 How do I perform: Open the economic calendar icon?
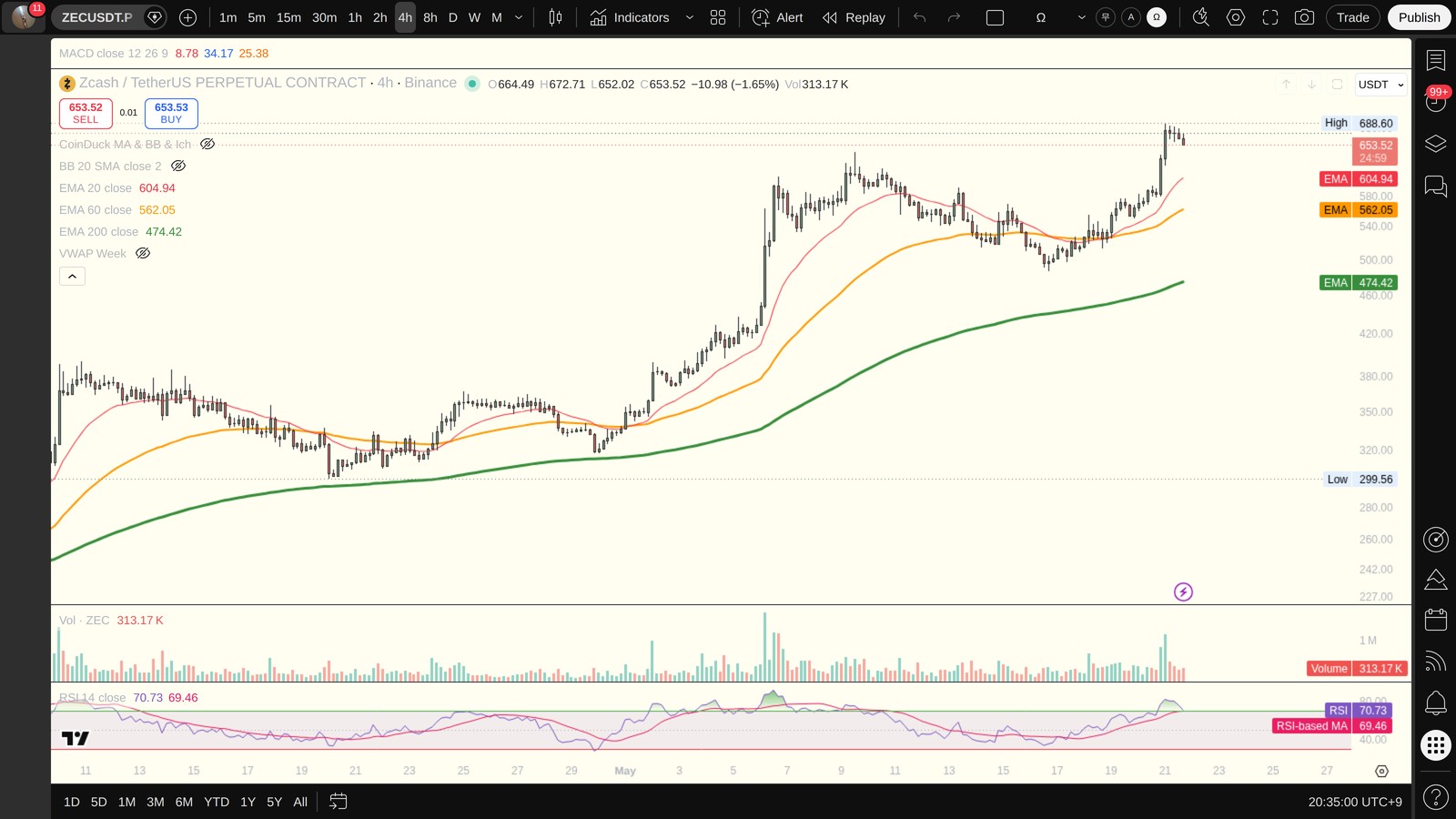pyautogui.click(x=1436, y=620)
